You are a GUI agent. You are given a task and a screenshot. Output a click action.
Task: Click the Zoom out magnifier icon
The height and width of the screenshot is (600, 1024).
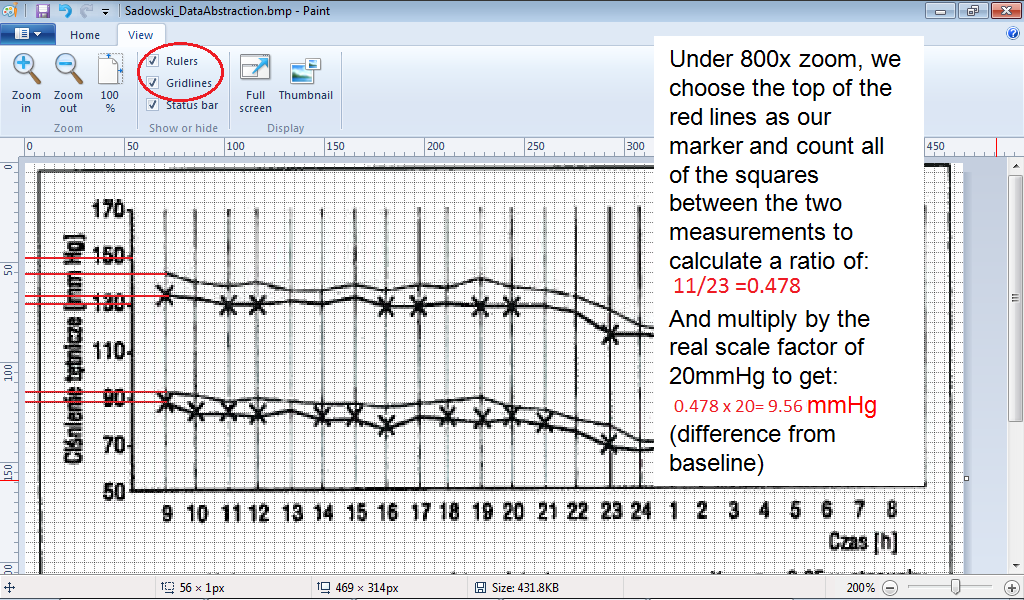click(x=69, y=70)
